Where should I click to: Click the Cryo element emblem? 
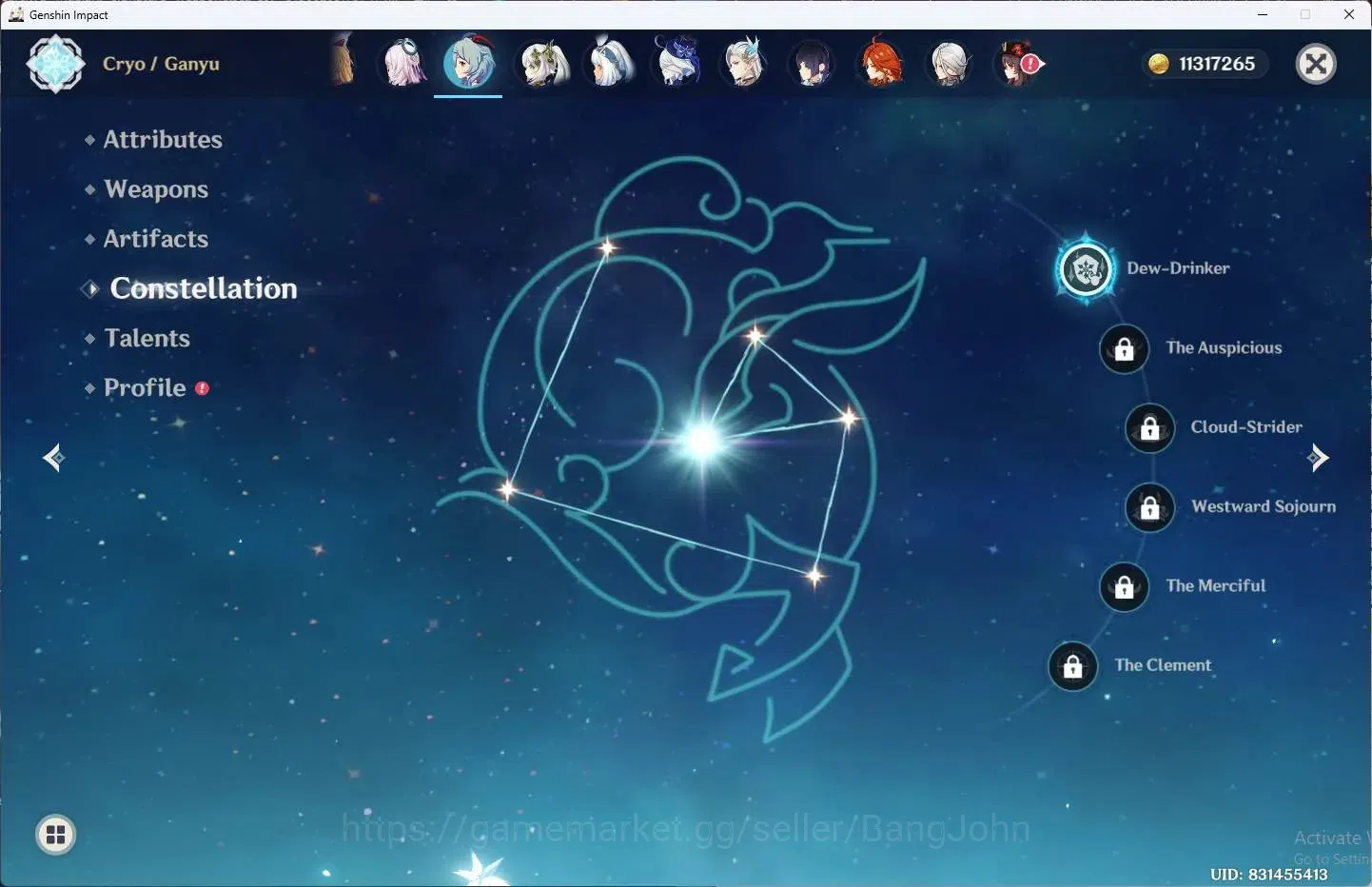tap(55, 64)
